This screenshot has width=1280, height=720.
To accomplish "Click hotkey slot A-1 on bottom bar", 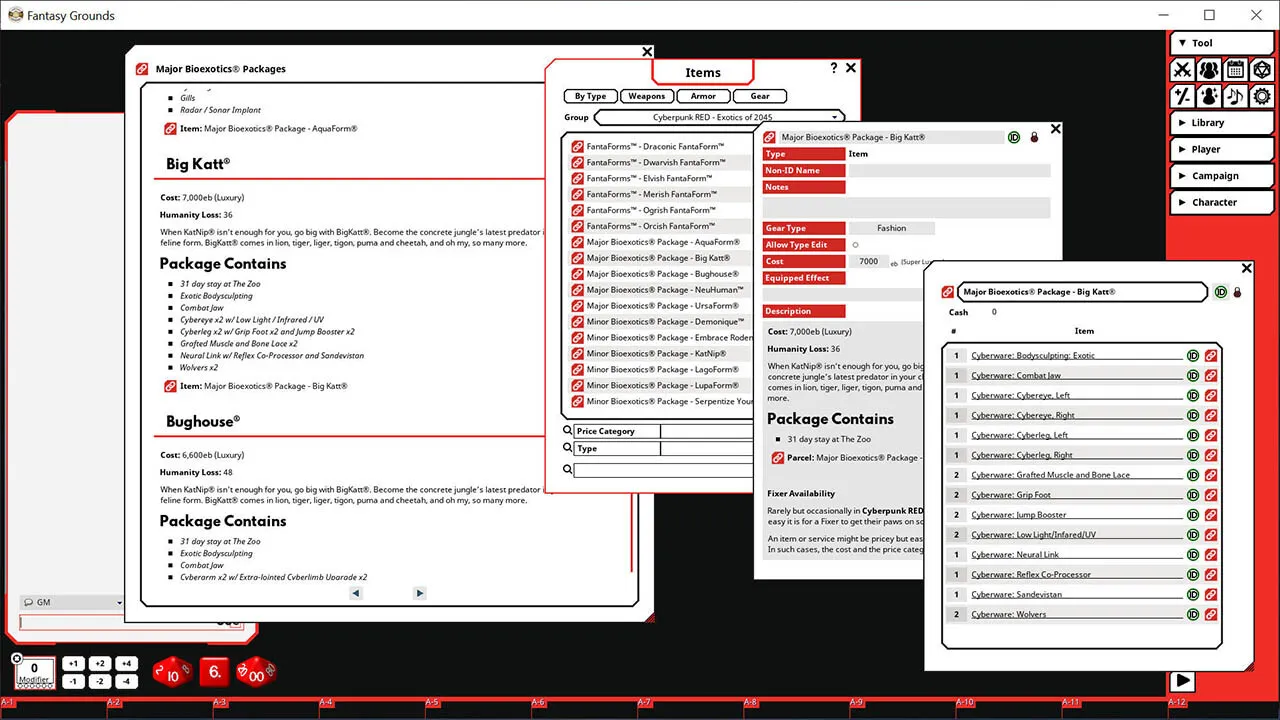I will coord(53,708).
